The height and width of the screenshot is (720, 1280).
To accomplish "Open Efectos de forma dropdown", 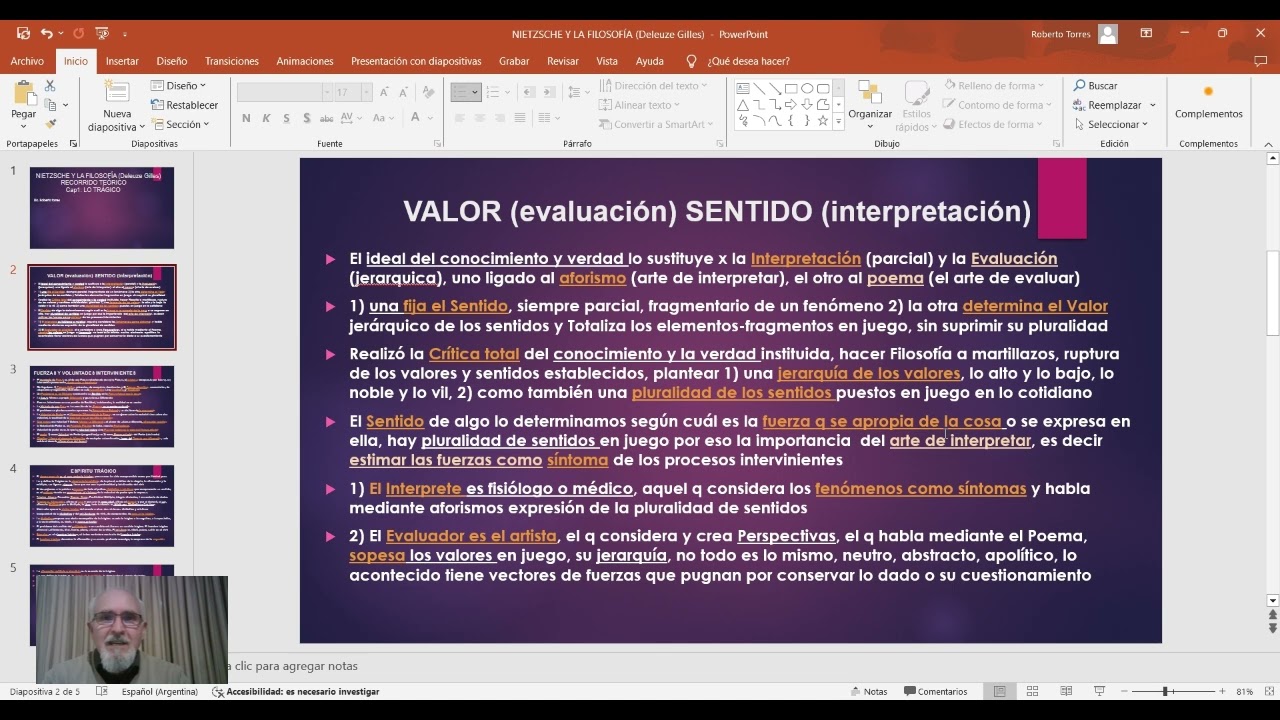I will [x=993, y=125].
